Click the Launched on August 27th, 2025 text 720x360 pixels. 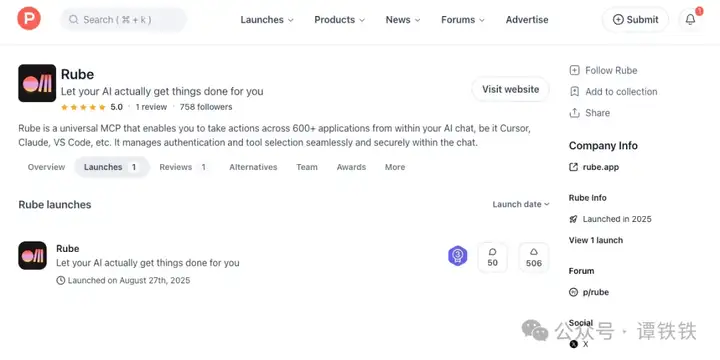129,280
